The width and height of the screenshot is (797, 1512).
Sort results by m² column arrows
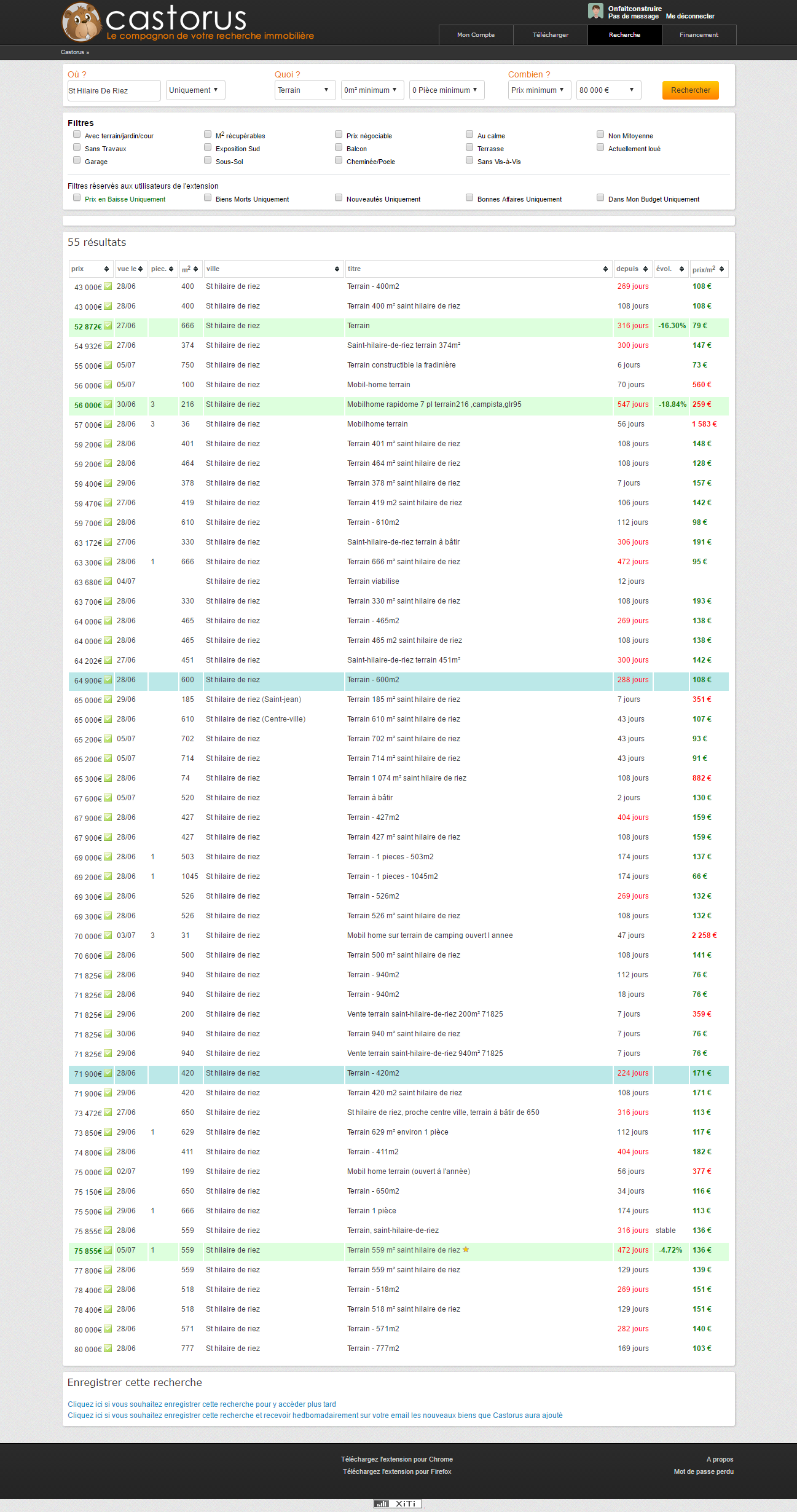196,269
